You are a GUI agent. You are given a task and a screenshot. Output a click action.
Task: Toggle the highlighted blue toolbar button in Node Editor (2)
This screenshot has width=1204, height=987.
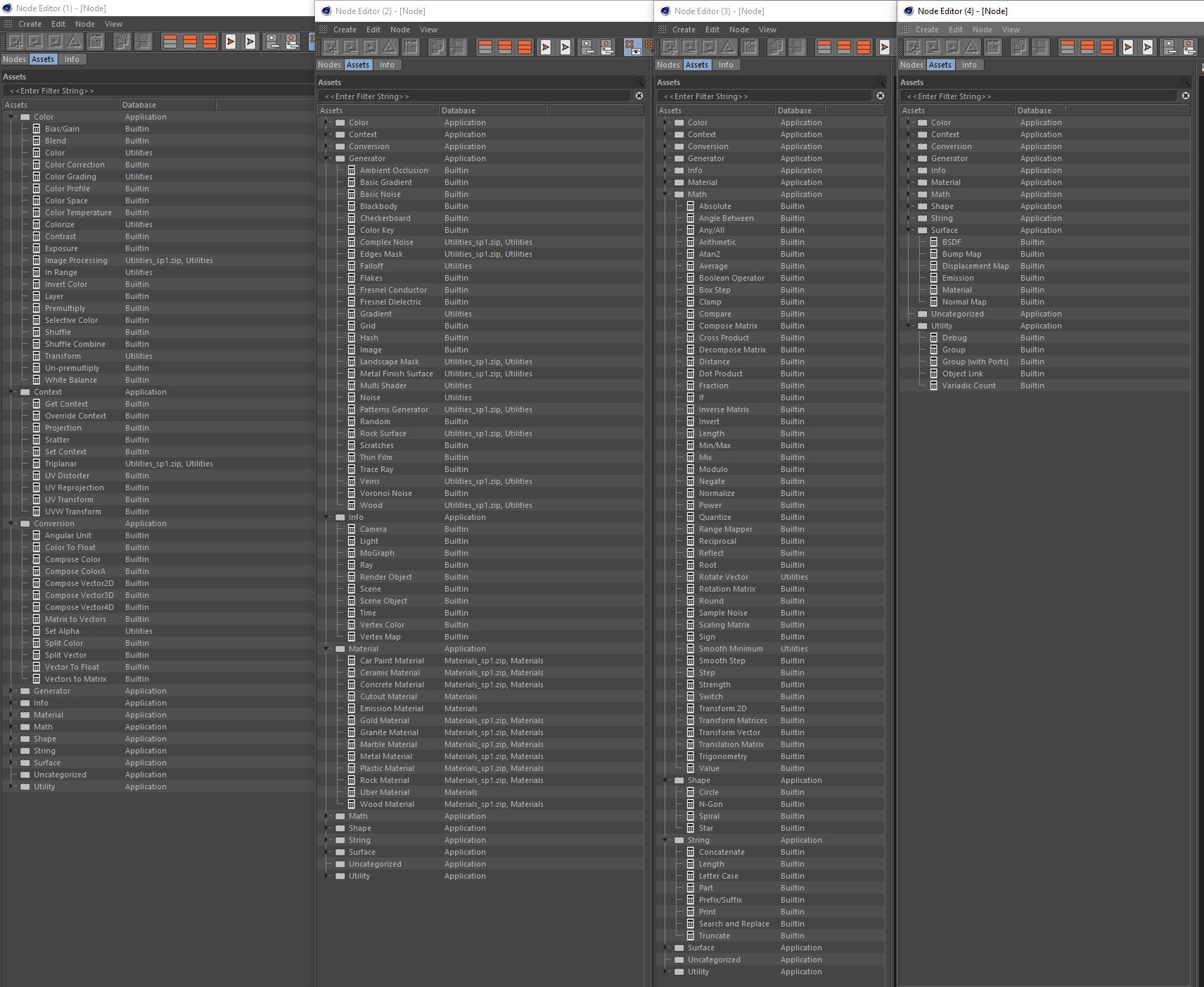[633, 47]
